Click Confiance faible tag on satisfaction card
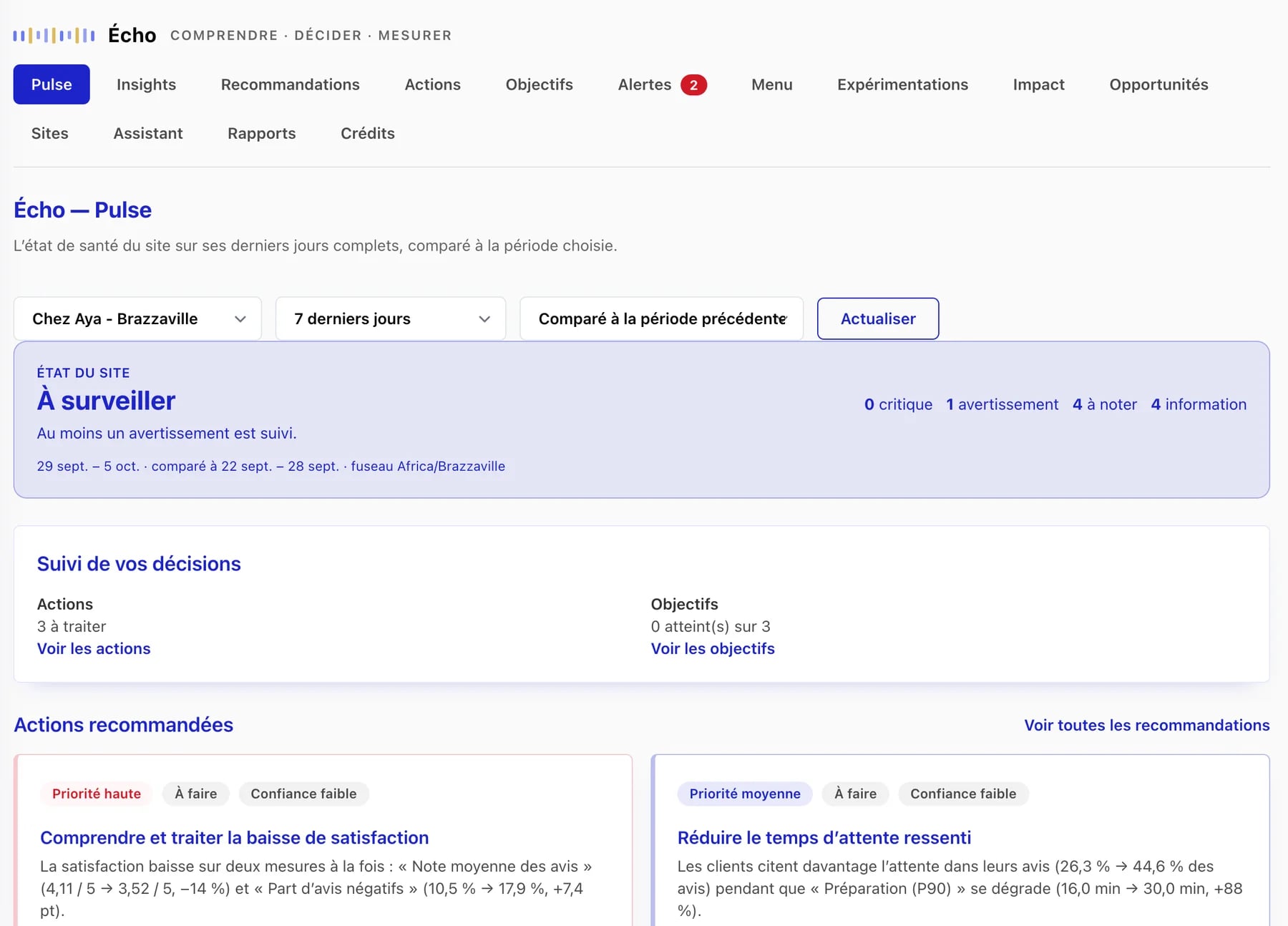The width and height of the screenshot is (1288, 926). click(x=303, y=794)
